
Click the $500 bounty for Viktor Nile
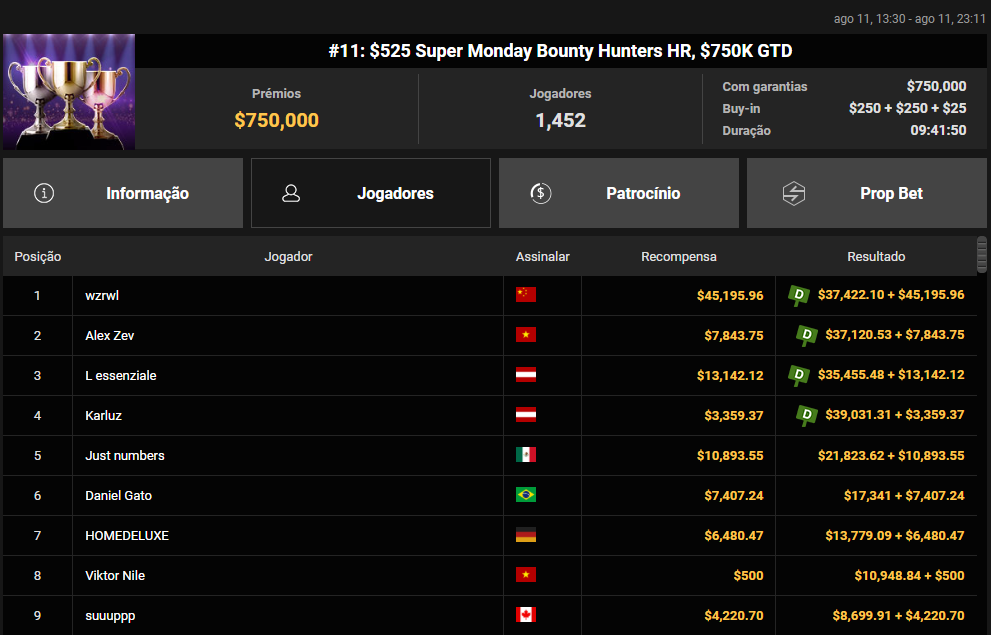click(x=748, y=576)
